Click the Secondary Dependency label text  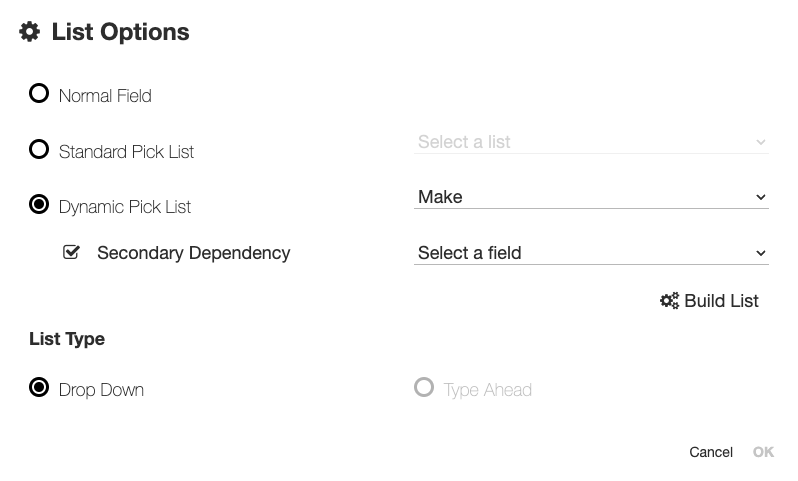(x=193, y=254)
